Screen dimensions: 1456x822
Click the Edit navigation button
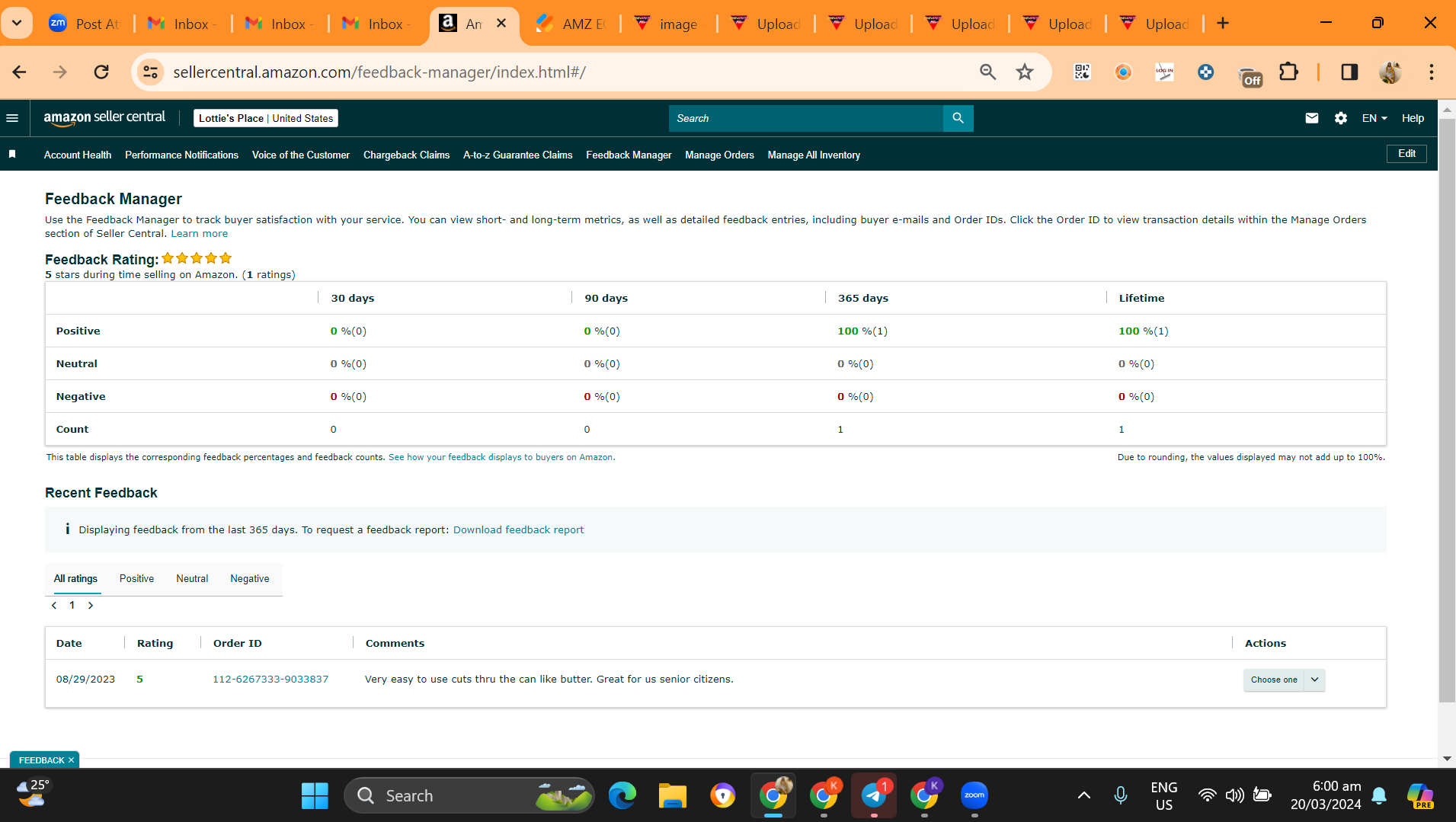point(1406,154)
